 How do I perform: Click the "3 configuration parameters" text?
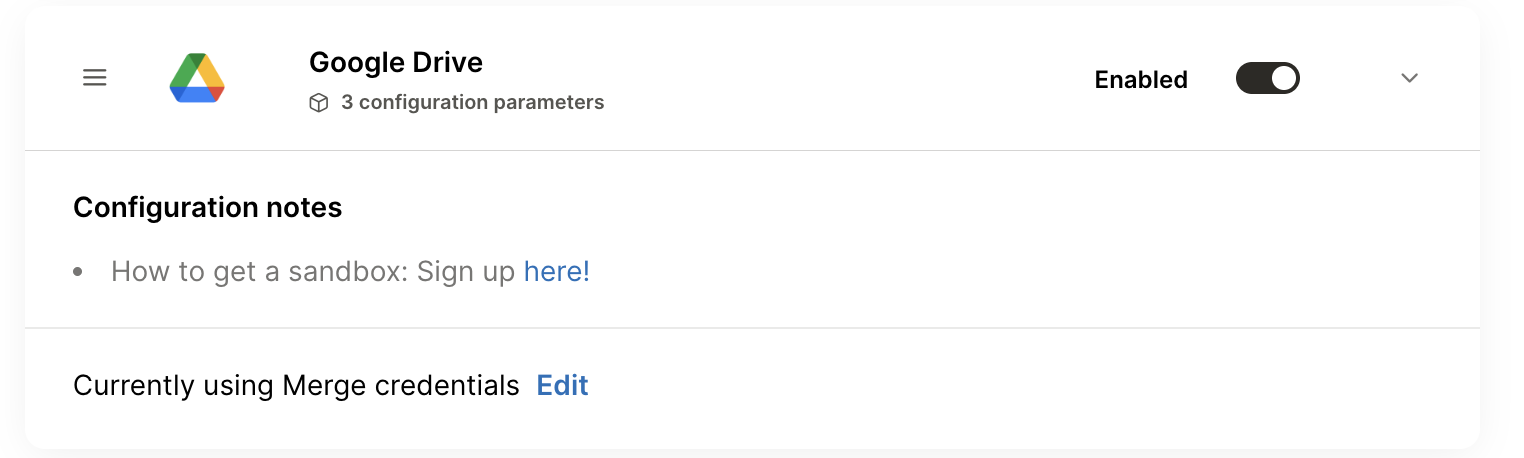coord(472,102)
